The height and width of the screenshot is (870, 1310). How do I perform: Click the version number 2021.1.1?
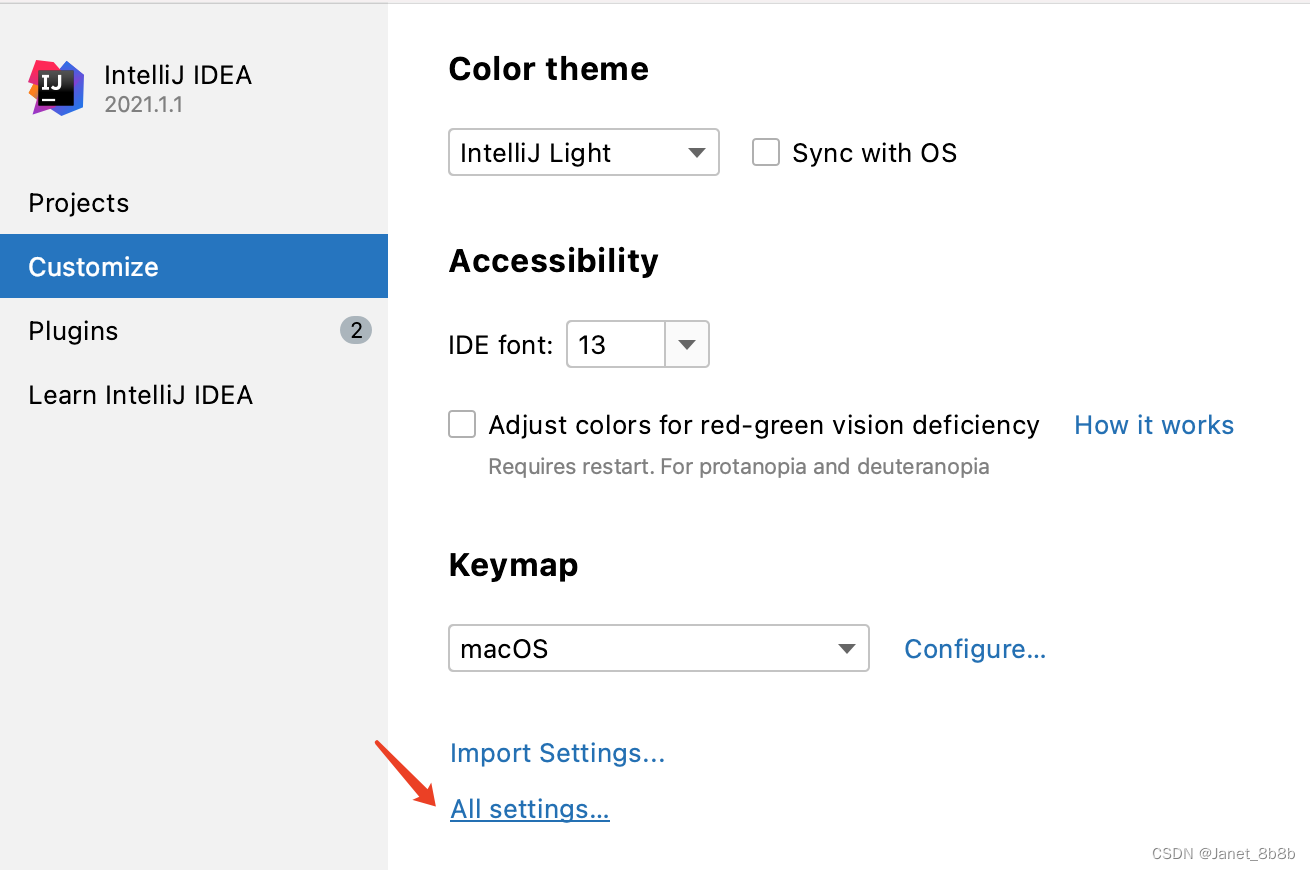(143, 104)
